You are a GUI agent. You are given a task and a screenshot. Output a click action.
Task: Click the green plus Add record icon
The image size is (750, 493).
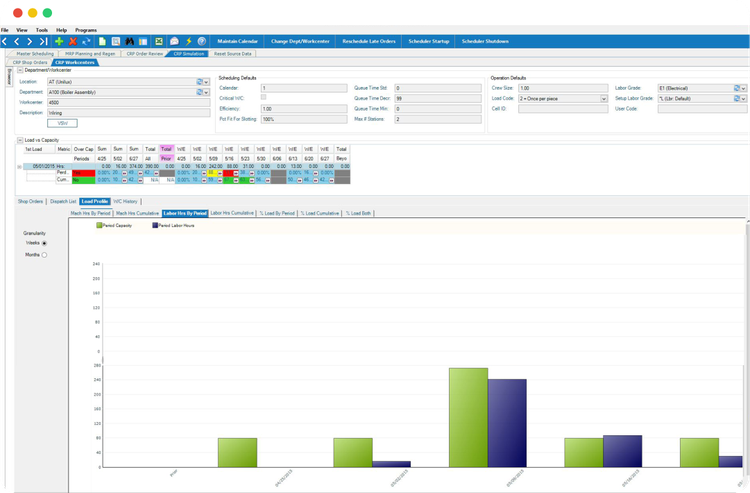tap(59, 41)
